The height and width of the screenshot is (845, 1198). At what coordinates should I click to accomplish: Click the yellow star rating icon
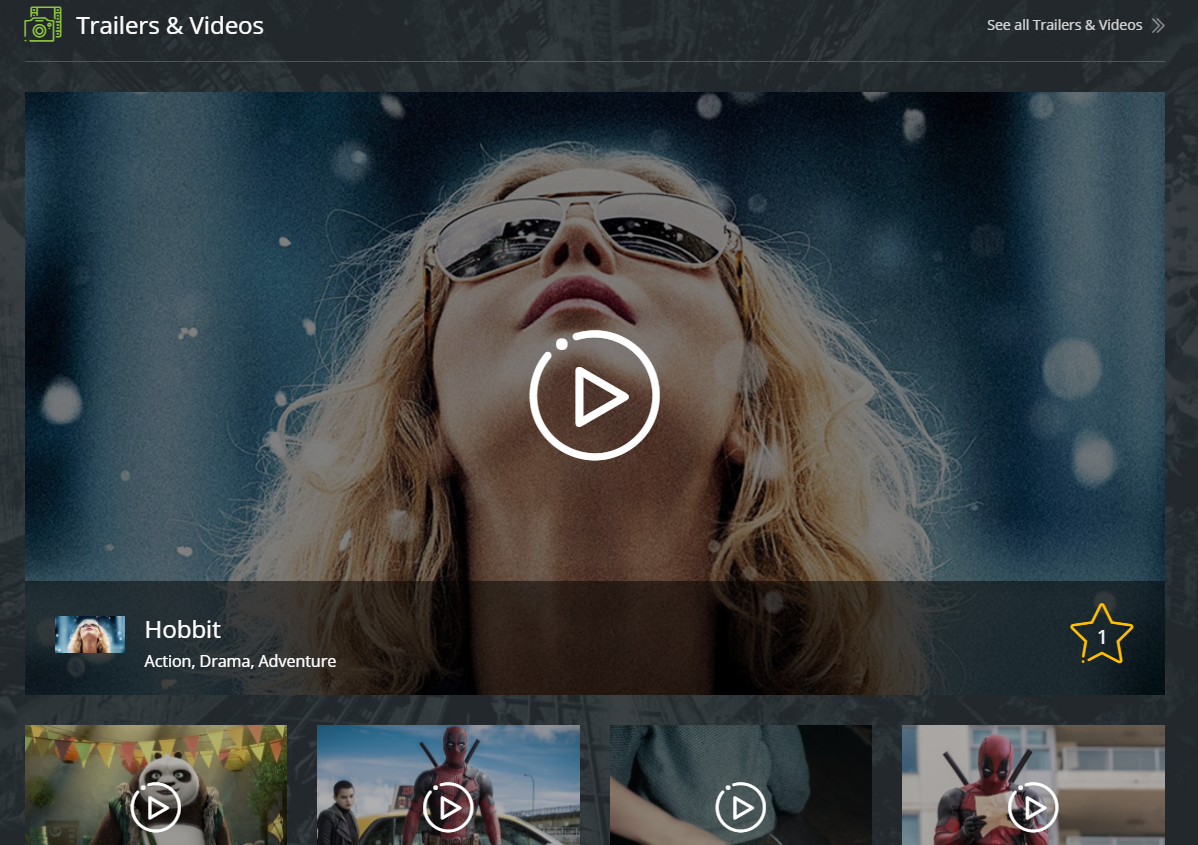point(1102,634)
